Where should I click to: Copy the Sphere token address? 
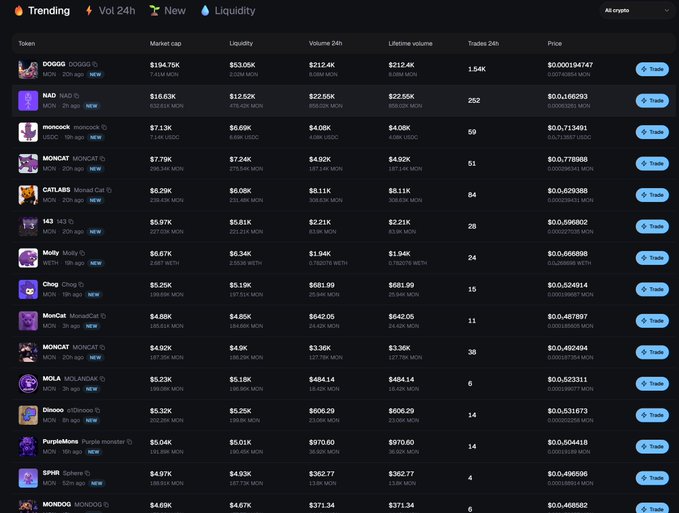tap(87, 473)
